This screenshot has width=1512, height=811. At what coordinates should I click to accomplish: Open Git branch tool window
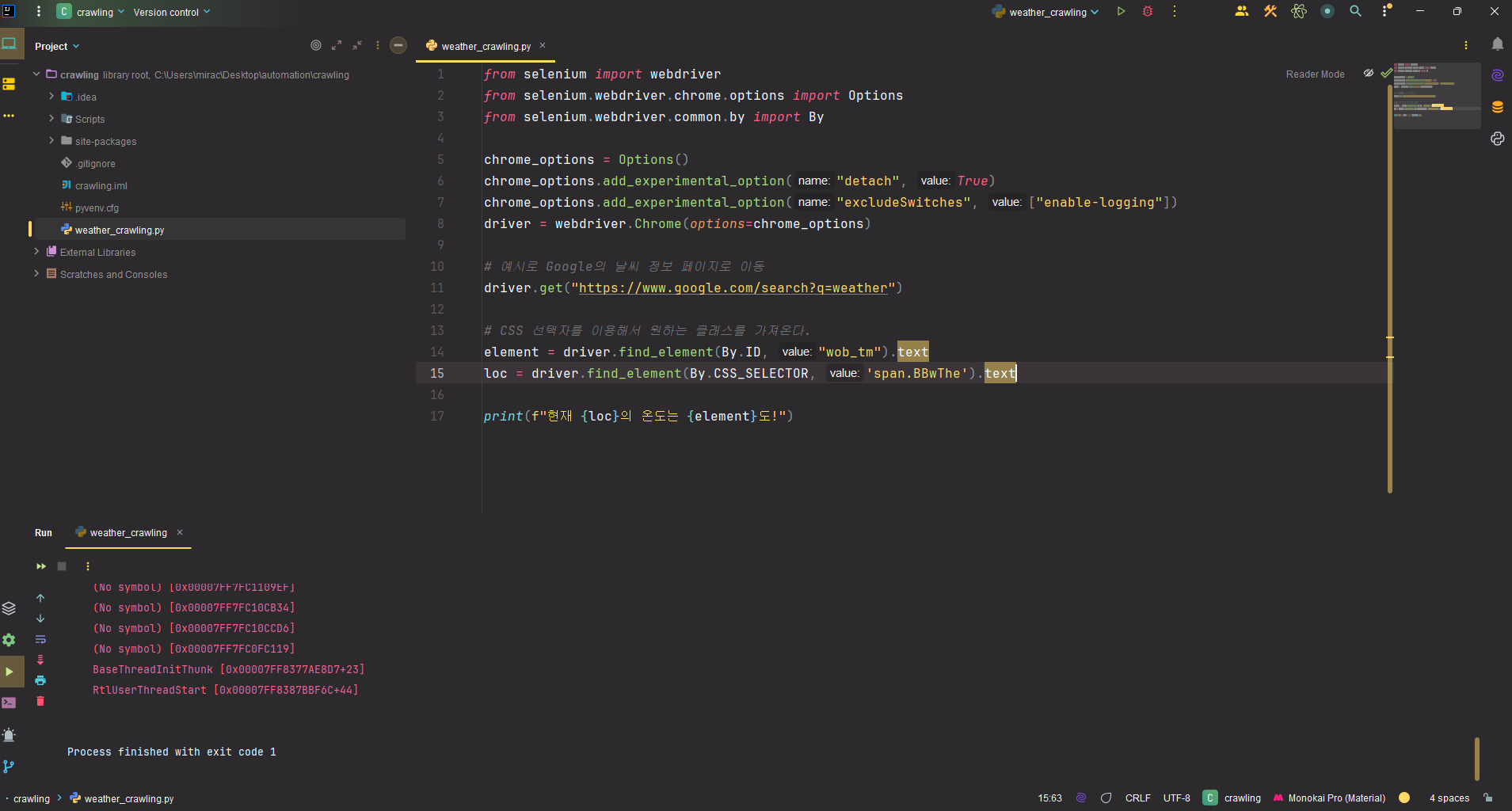coord(9,767)
